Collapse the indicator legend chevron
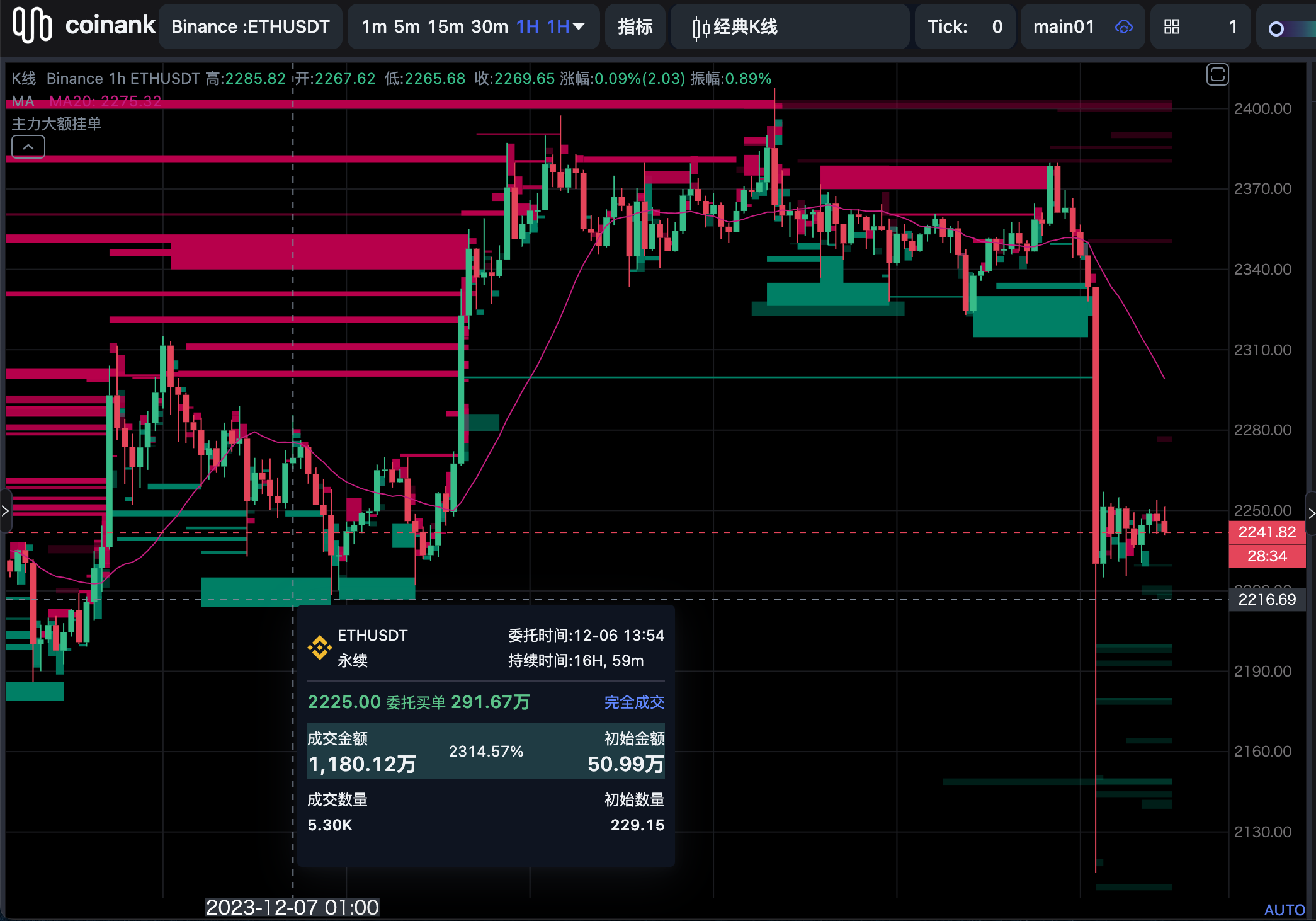Screen dimensions: 1316x921 pyautogui.click(x=28, y=147)
